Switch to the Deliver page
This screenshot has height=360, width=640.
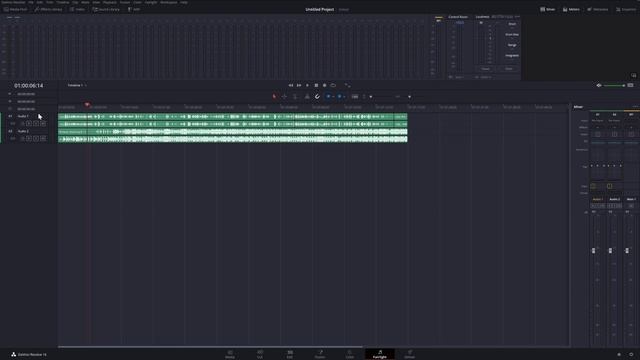coord(409,354)
